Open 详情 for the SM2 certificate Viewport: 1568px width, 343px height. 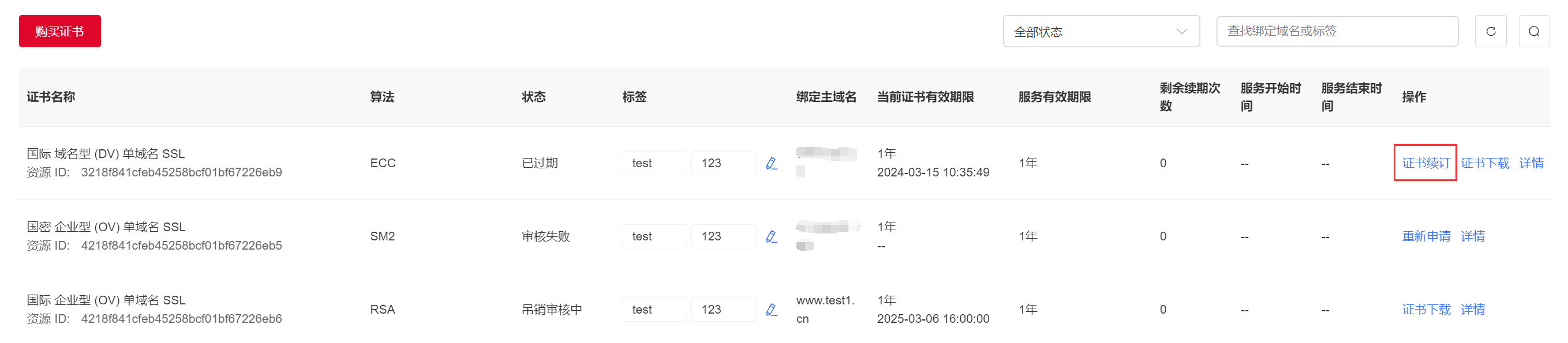[1472, 236]
